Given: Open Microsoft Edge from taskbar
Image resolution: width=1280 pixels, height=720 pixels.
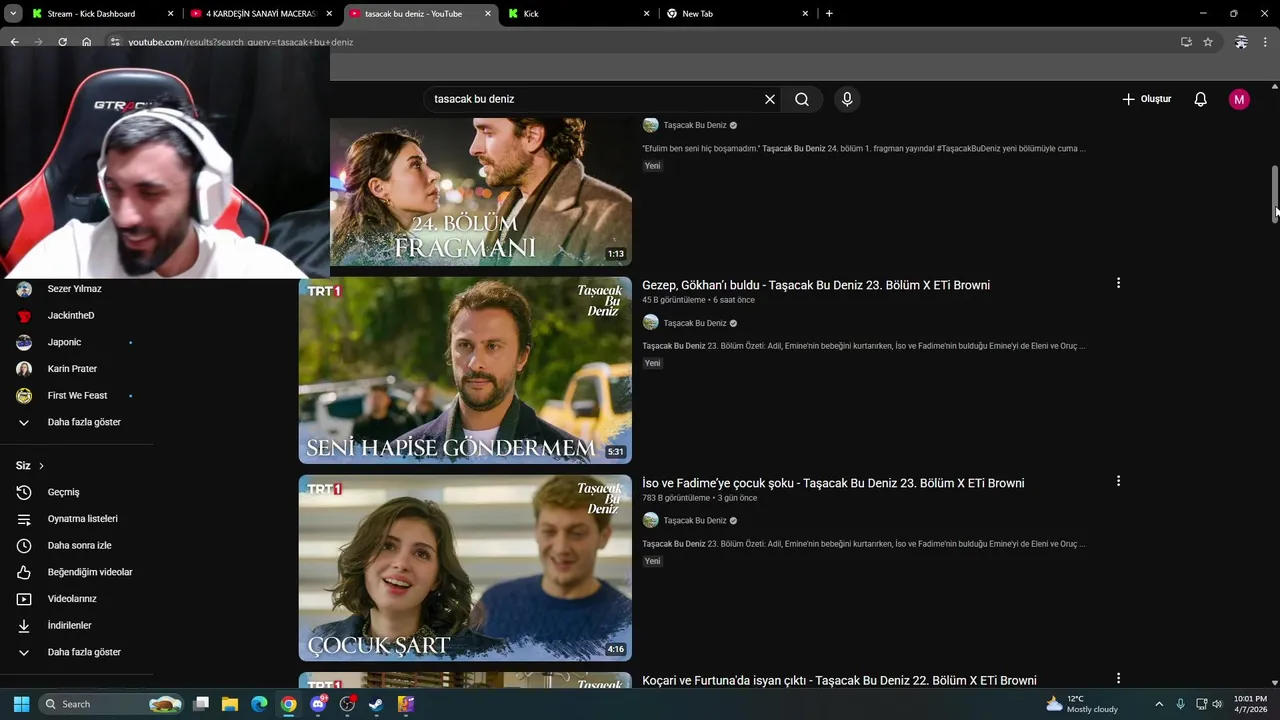Looking at the screenshot, I should [259, 704].
